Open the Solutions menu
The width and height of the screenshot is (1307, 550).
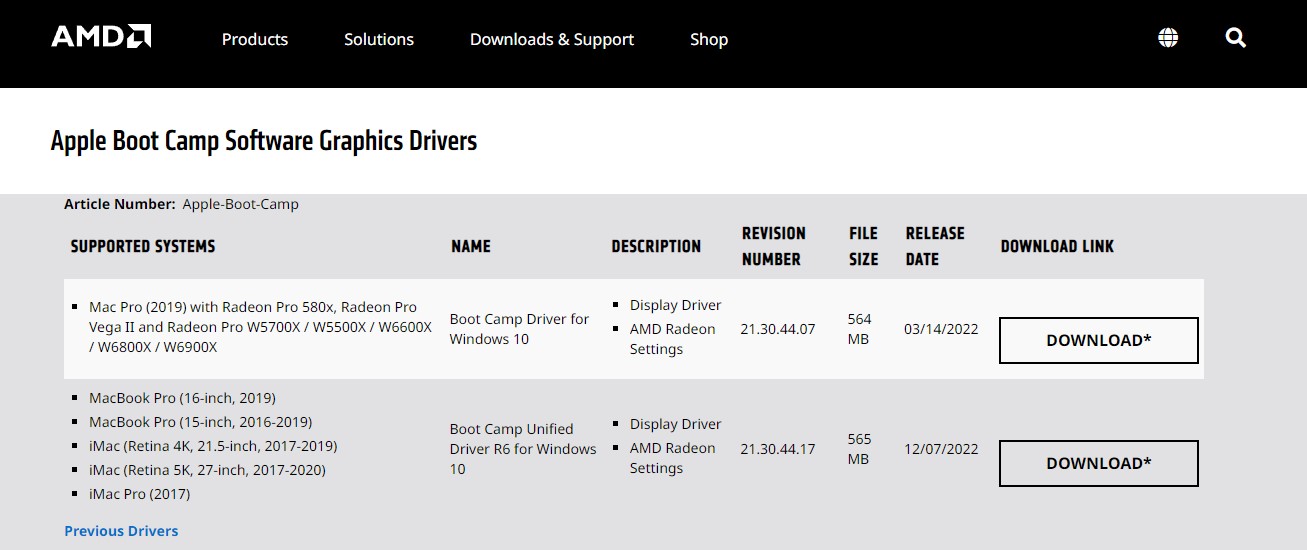pos(379,39)
